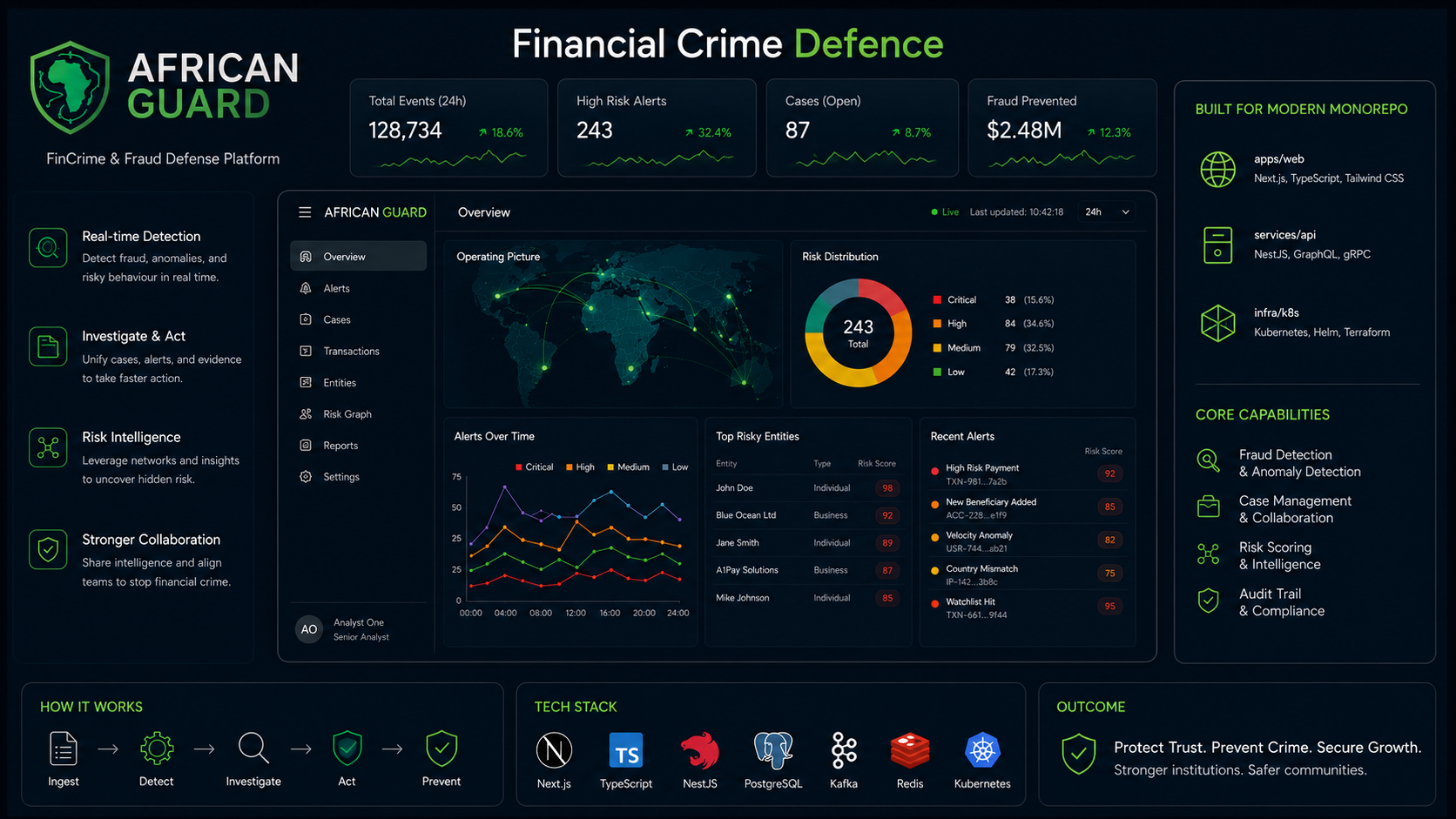Image resolution: width=1456 pixels, height=819 pixels.
Task: Click the AO avatar circle
Action: pos(309,629)
